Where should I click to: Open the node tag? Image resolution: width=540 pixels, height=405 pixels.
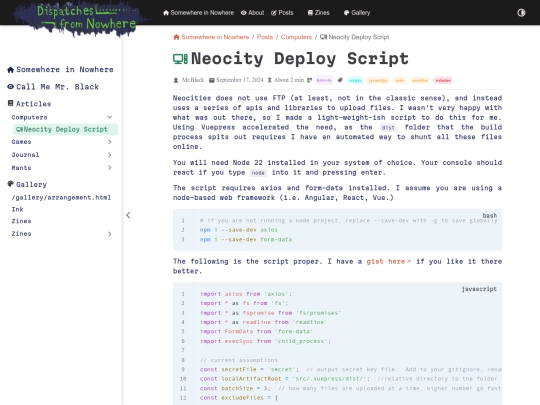pos(399,80)
